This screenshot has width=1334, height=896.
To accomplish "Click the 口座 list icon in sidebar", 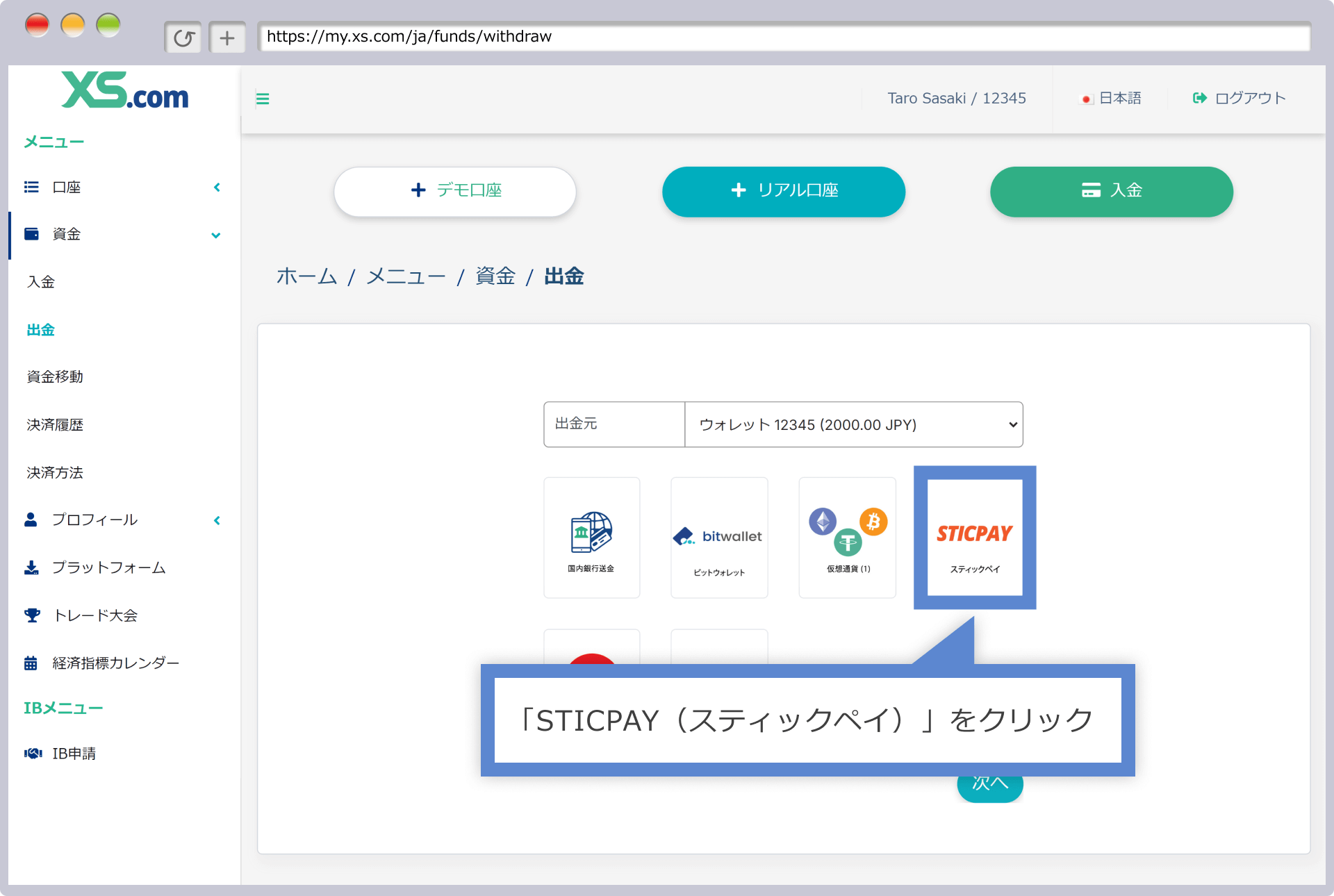I will [x=31, y=187].
